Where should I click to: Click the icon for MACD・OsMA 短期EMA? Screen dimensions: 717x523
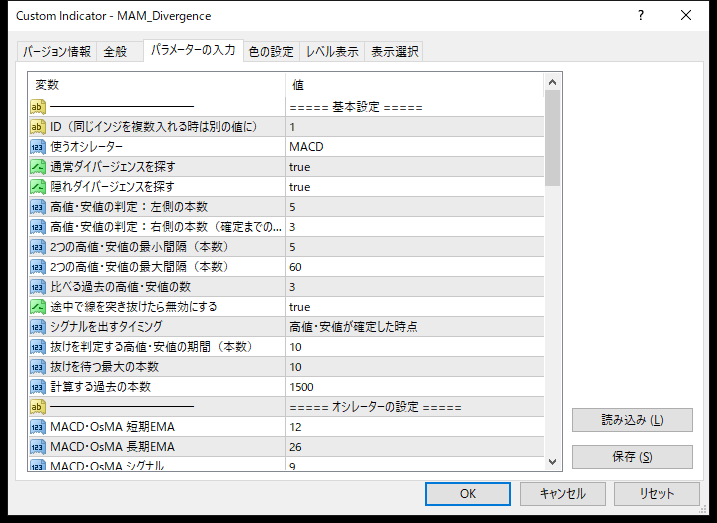pos(38,427)
